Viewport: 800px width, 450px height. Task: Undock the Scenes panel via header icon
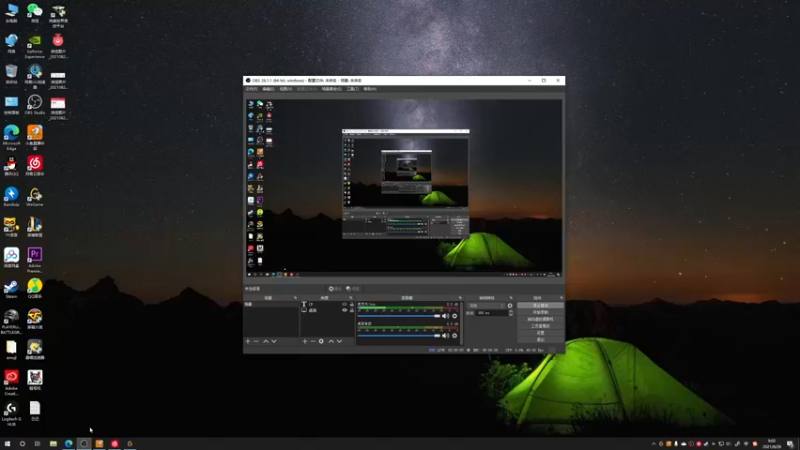pos(295,298)
